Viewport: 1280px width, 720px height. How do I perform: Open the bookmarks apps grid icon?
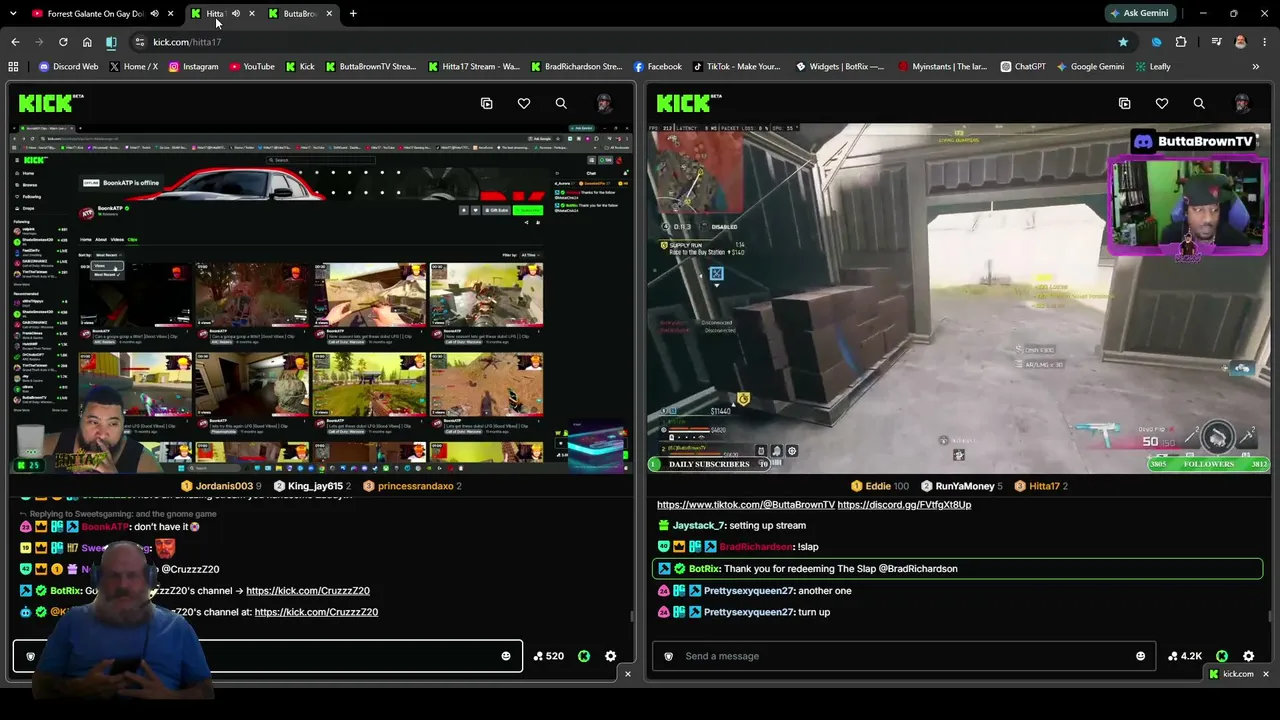tap(13, 67)
